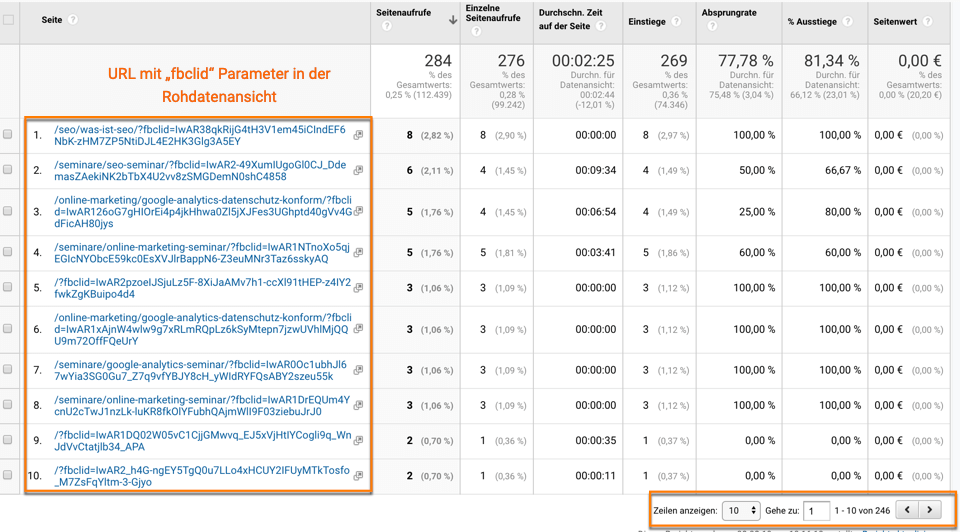960x532 pixels.
Task: Tick checkbox for row 4
Action: (7, 252)
